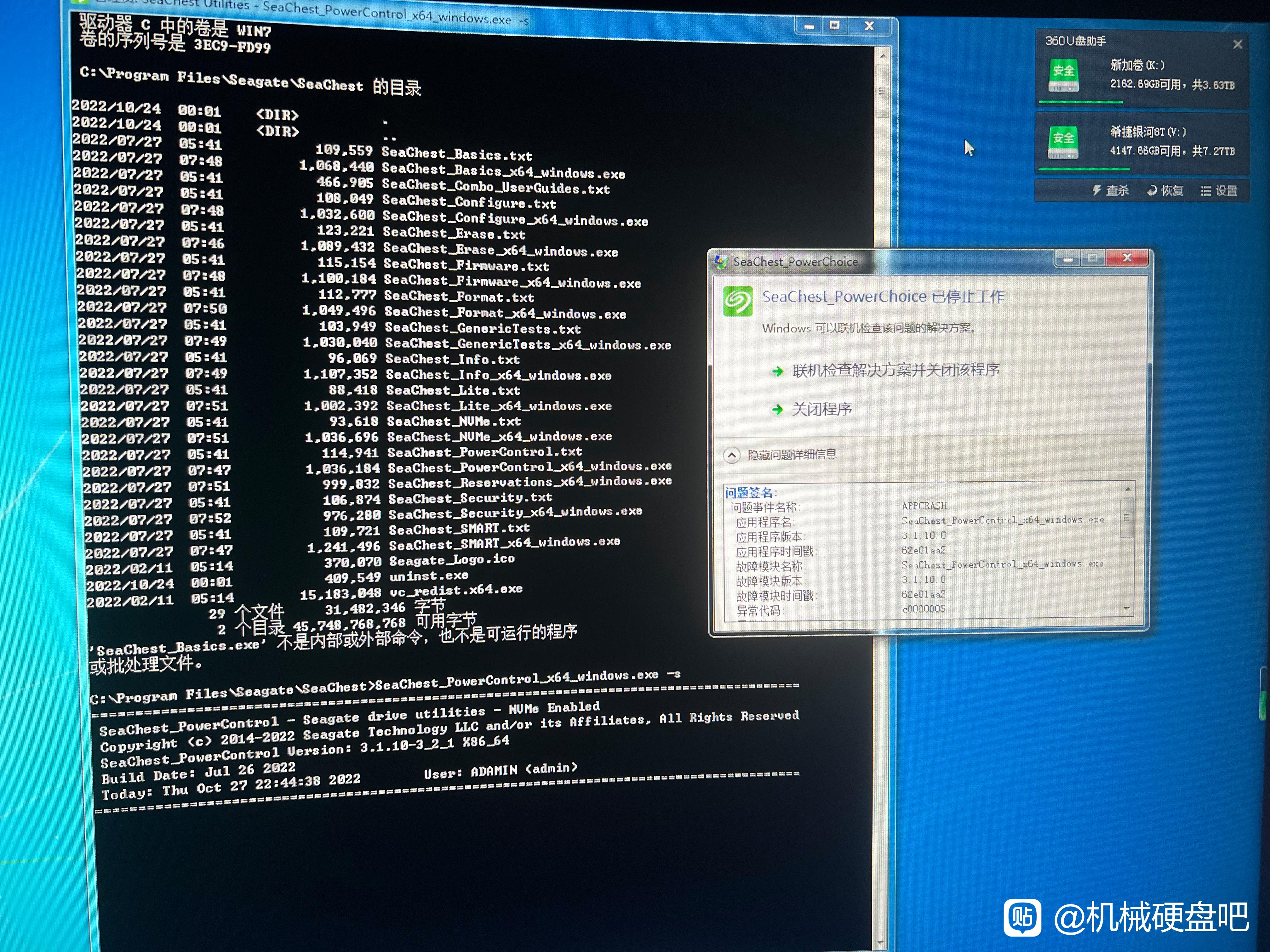
Task: Maximize the SeaChest command prompt window
Action: click(835, 25)
